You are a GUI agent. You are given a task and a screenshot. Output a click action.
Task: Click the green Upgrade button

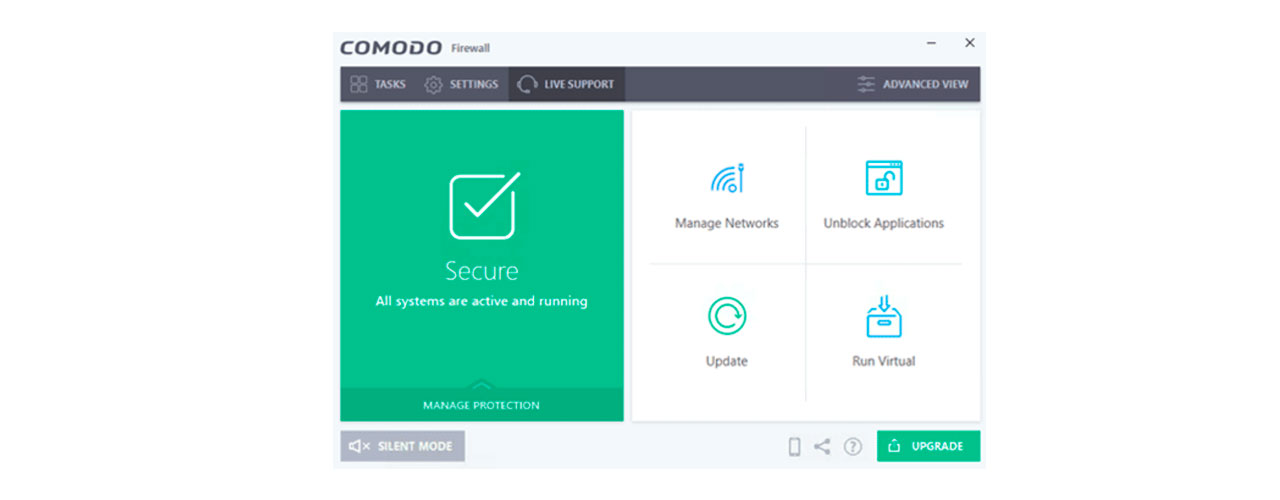(x=928, y=446)
